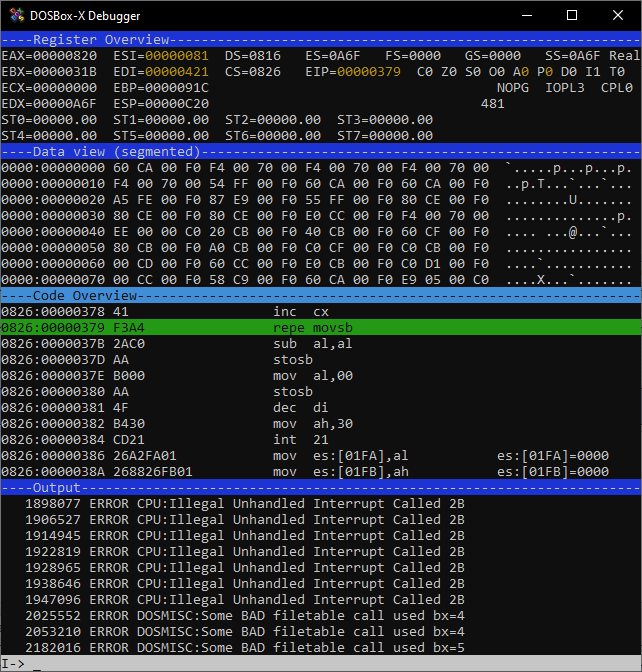Select the 'inc cx' instruction line
This screenshot has height=672, width=642.
(x=321, y=312)
